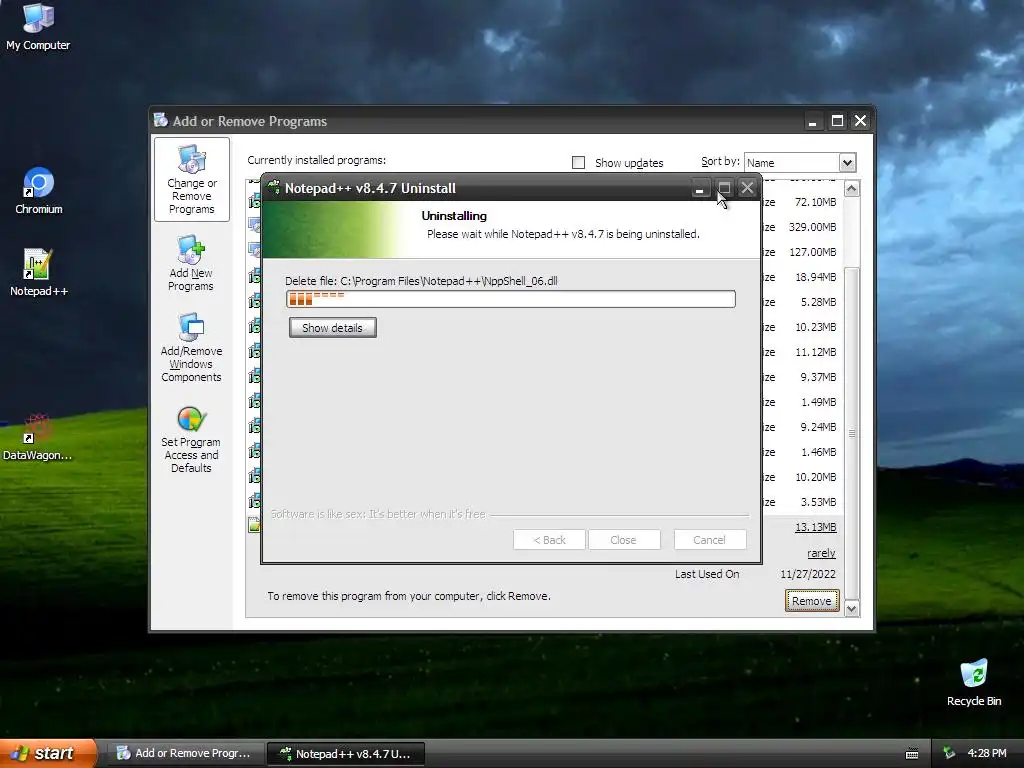Click the Cancel button in uninstaller
Screen dimensions: 1024x768
click(710, 540)
